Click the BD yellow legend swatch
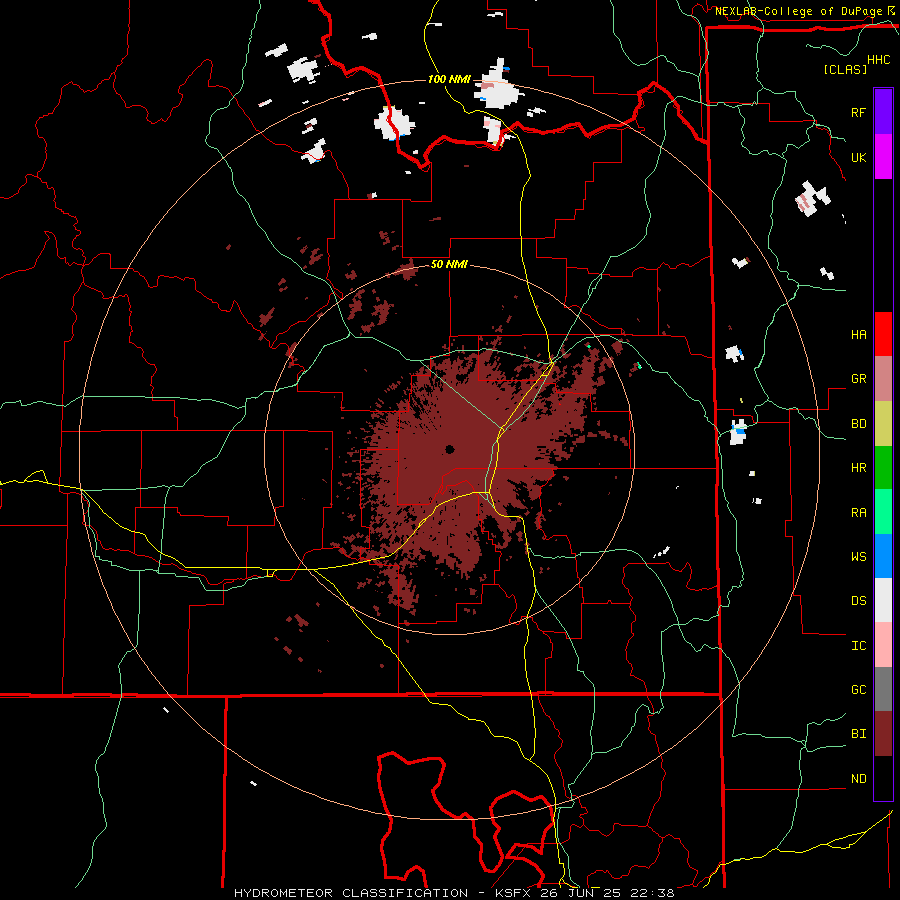This screenshot has height=900, width=900. (x=883, y=424)
